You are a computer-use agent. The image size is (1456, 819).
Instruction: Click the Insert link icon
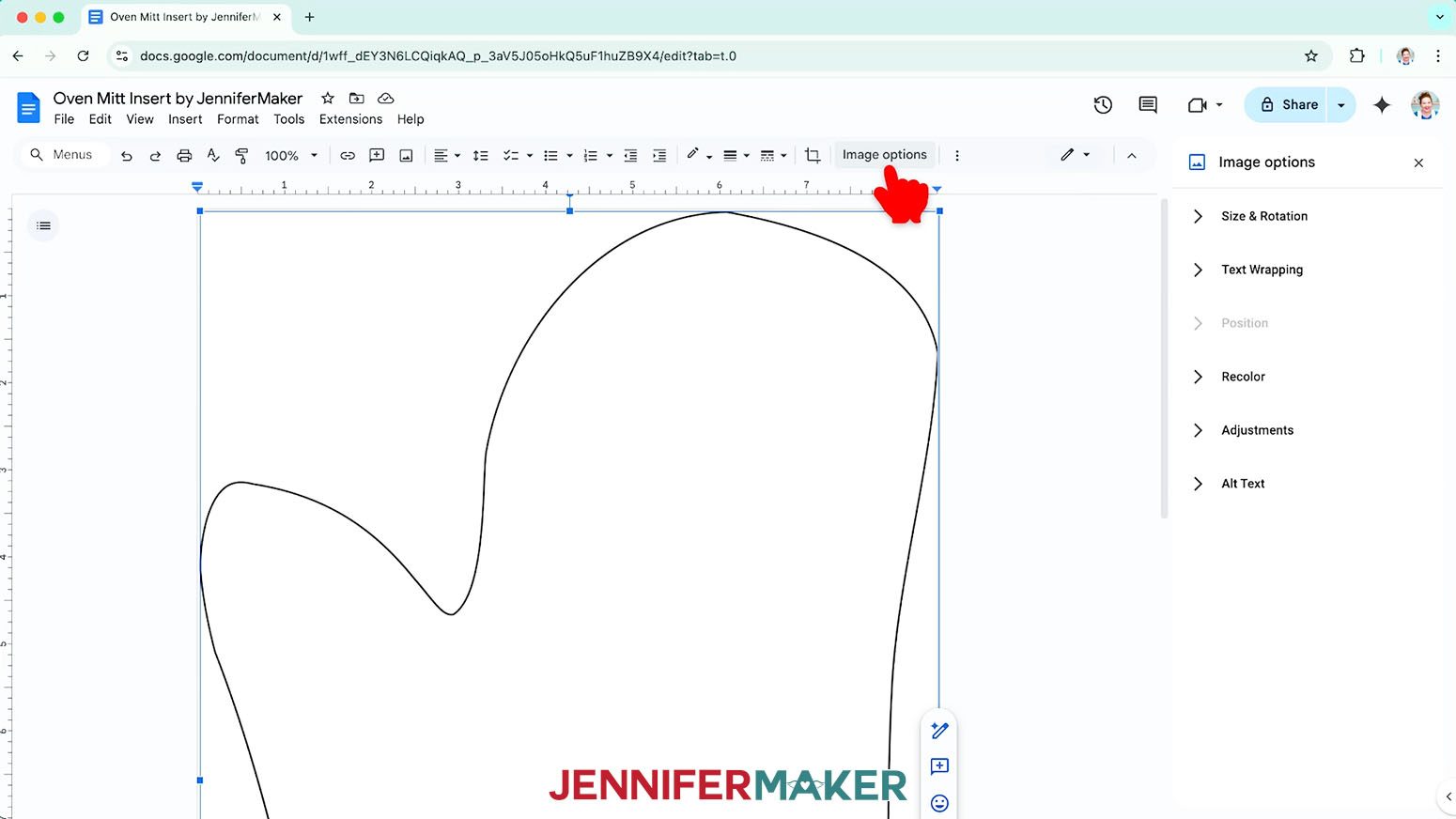(x=348, y=156)
